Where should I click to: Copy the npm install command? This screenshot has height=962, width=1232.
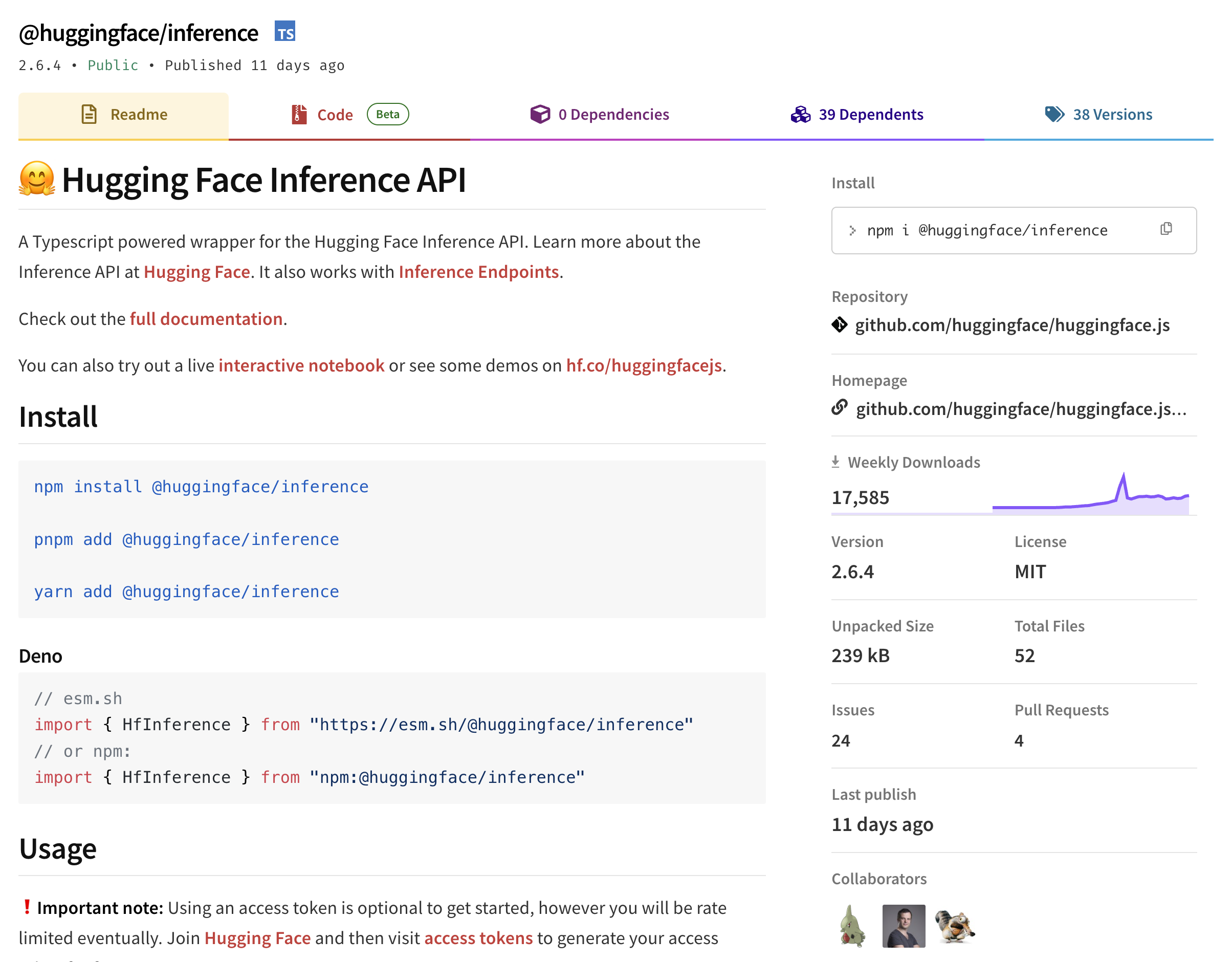coord(1167,229)
